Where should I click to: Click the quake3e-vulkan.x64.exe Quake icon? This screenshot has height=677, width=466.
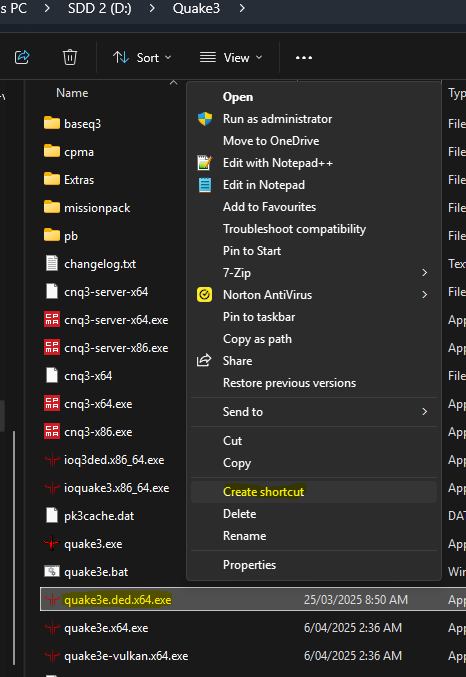(x=52, y=656)
